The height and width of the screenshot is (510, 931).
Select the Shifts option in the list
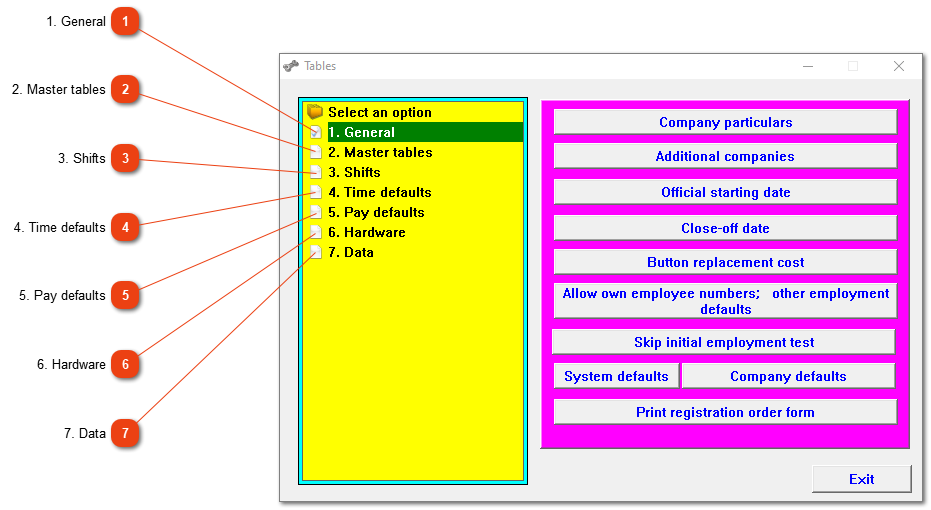point(354,172)
